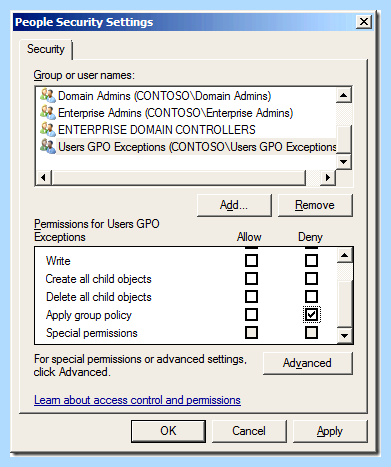Click permissions list vertical scrollbar thumb
The width and height of the screenshot is (391, 467).
pos(345,303)
